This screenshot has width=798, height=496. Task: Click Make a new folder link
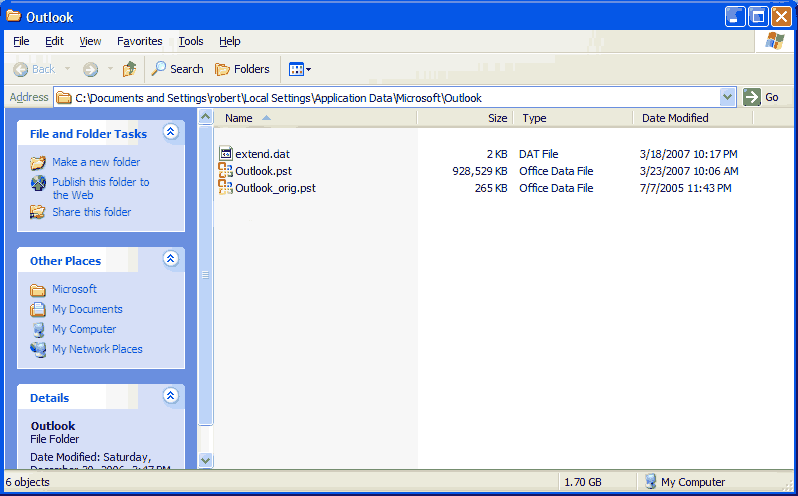[x=96, y=162]
